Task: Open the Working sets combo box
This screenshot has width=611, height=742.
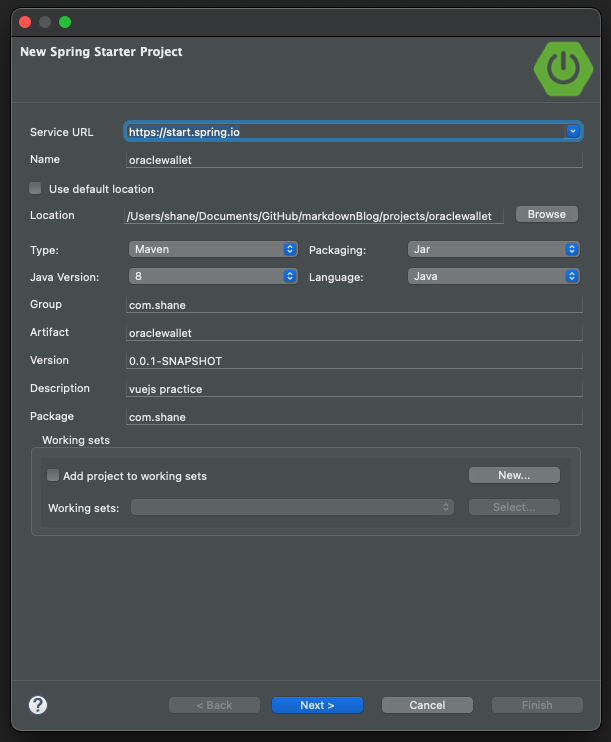Action: point(292,507)
